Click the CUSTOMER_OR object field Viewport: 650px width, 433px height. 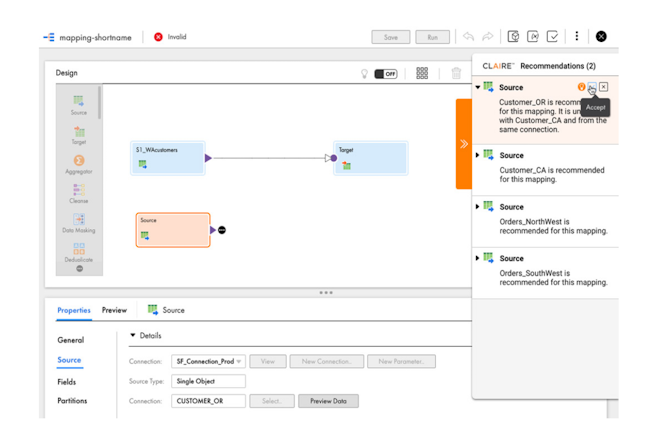point(208,401)
